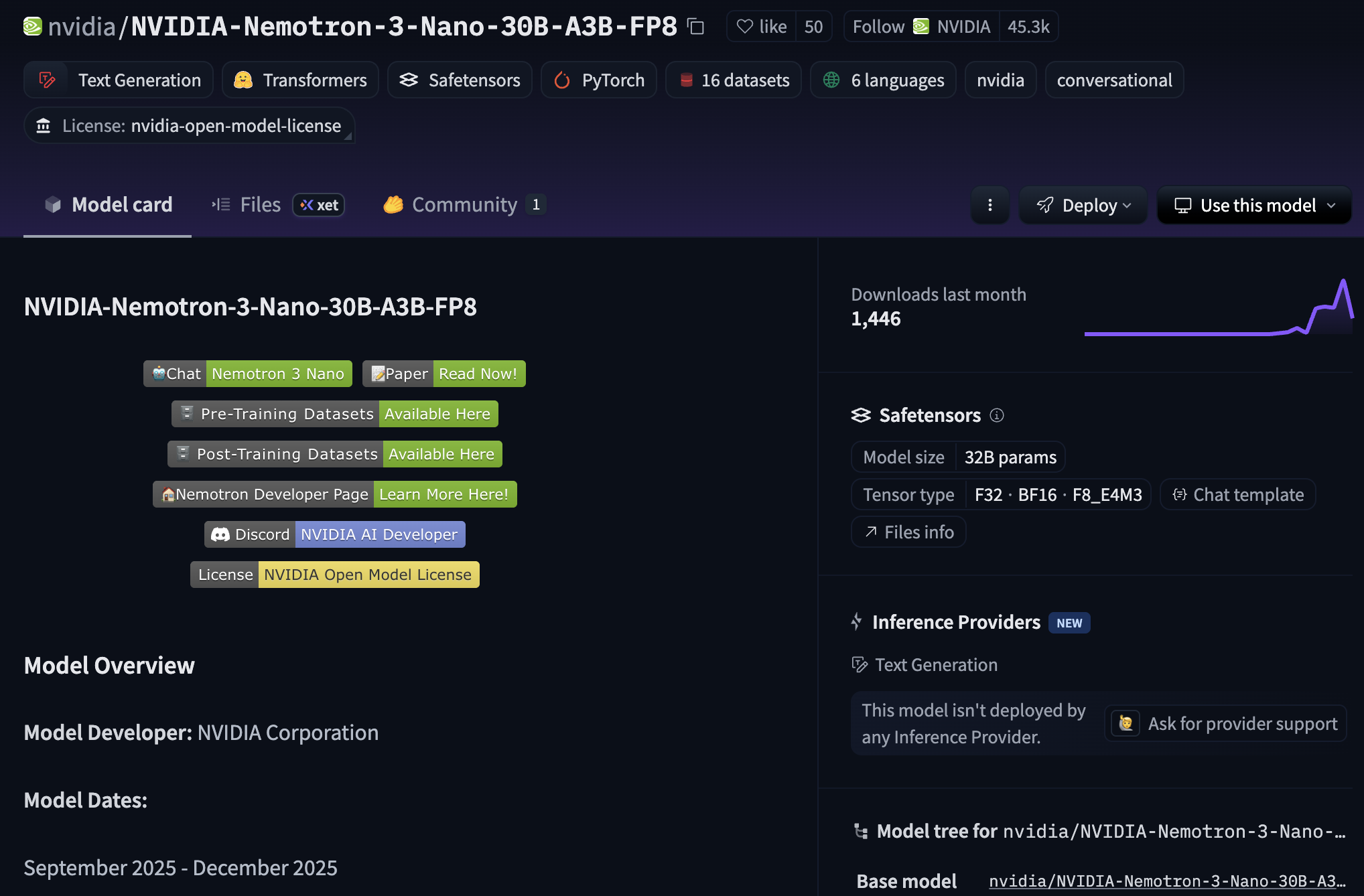
Task: Expand the Deploy dropdown
Action: (x=1083, y=205)
